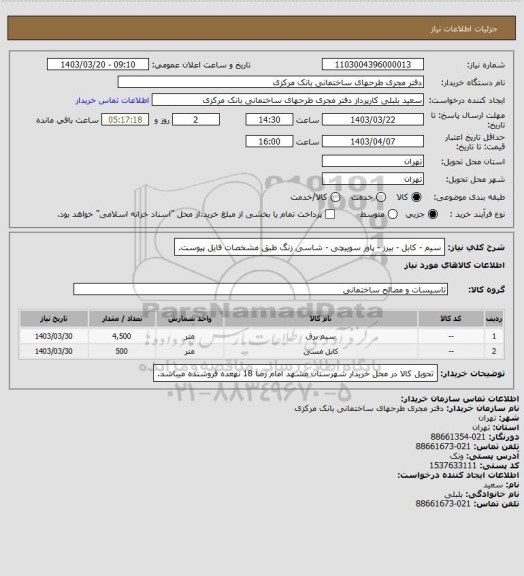The height and width of the screenshot is (576, 524).
Task: Toggle the اسناد خزانه اسلامی payment checkbox
Action: point(330,214)
